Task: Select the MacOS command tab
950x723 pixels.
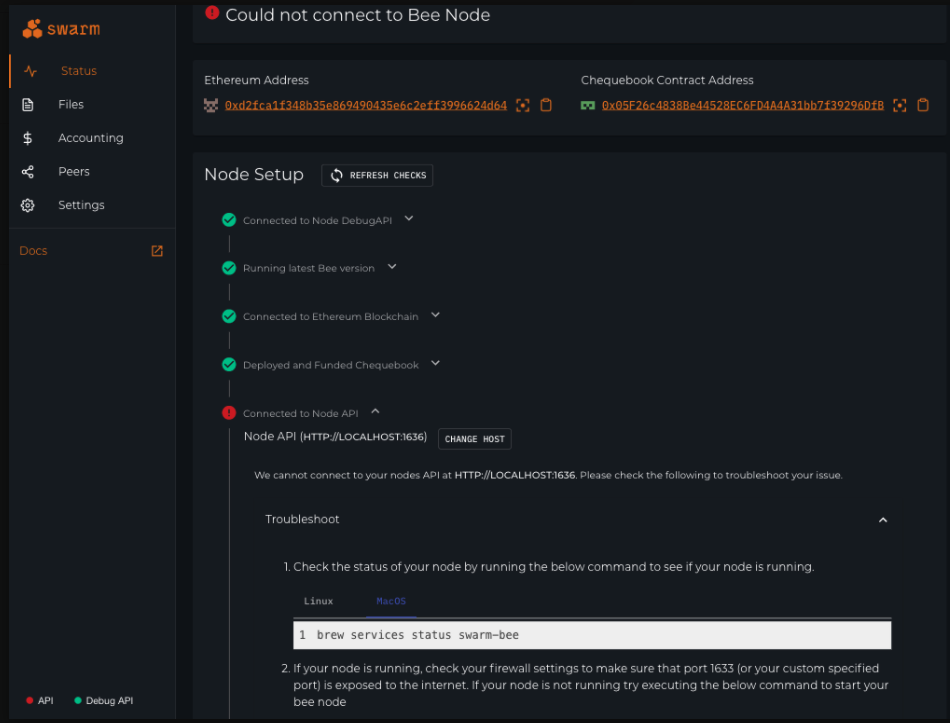Action: pos(392,601)
